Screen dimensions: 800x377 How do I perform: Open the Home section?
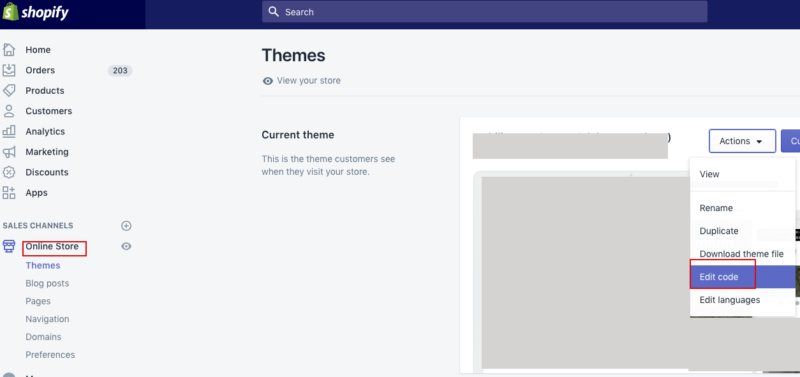(38, 49)
